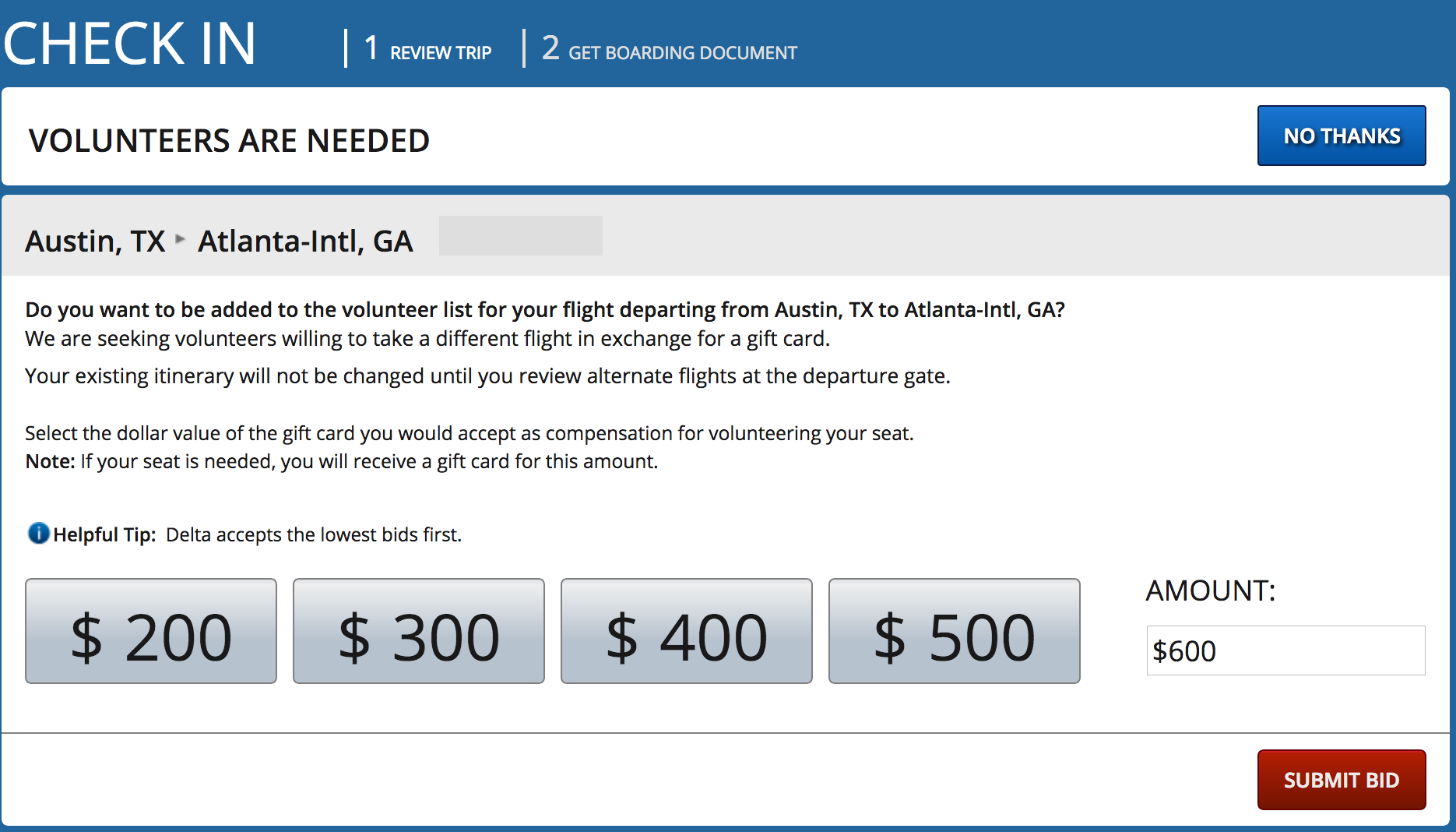The image size is (1456, 832).
Task: Select the $ 500 bid button
Action: [x=955, y=631]
